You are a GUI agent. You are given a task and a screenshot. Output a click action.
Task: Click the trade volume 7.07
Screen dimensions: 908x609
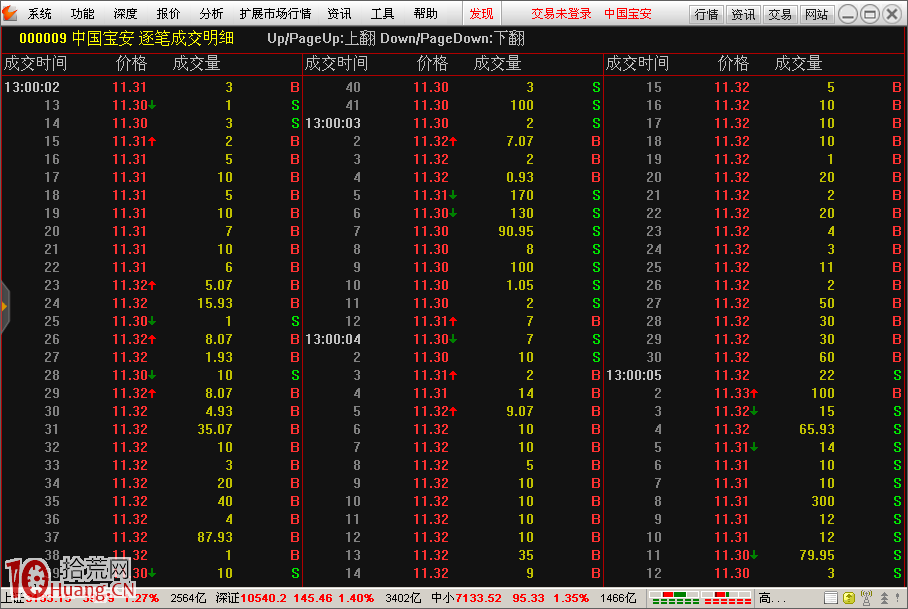519,141
